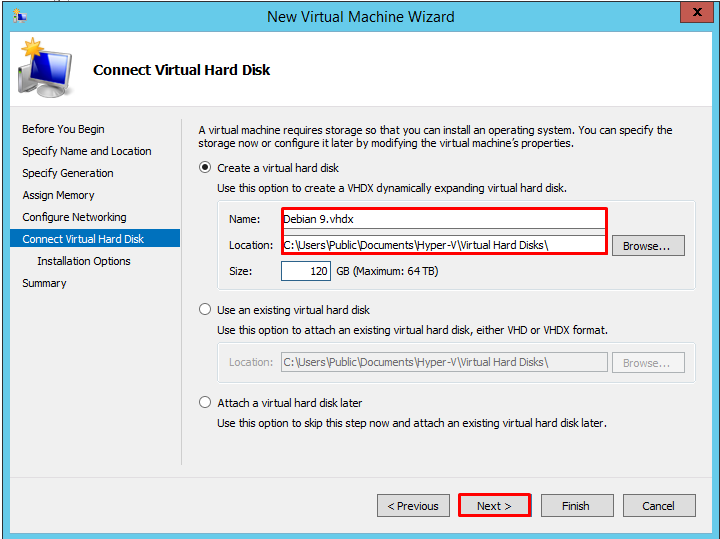Screen dimensions: 720x539
Task: Go to Installation Options step
Action: 84,261
